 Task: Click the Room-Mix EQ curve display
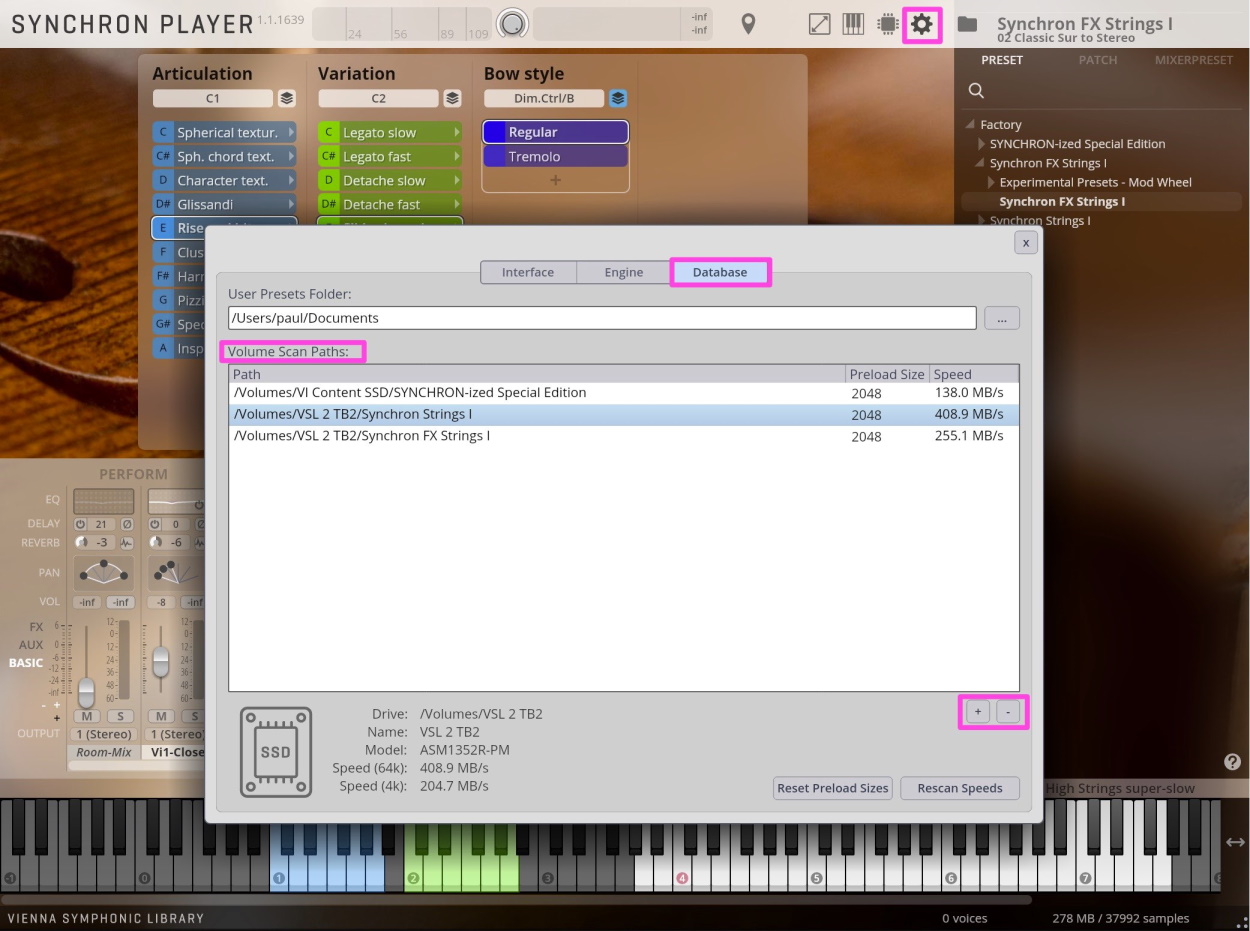[104, 501]
